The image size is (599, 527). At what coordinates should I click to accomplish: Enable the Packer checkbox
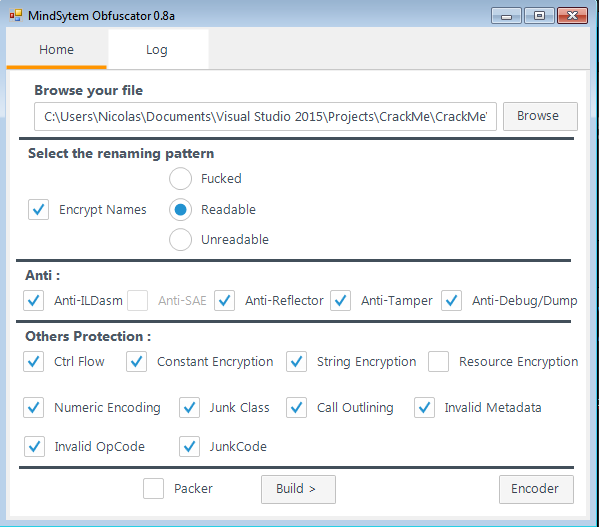154,488
